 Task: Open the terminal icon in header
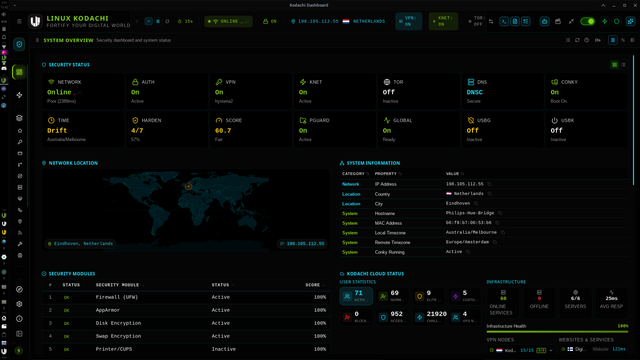tap(504, 21)
